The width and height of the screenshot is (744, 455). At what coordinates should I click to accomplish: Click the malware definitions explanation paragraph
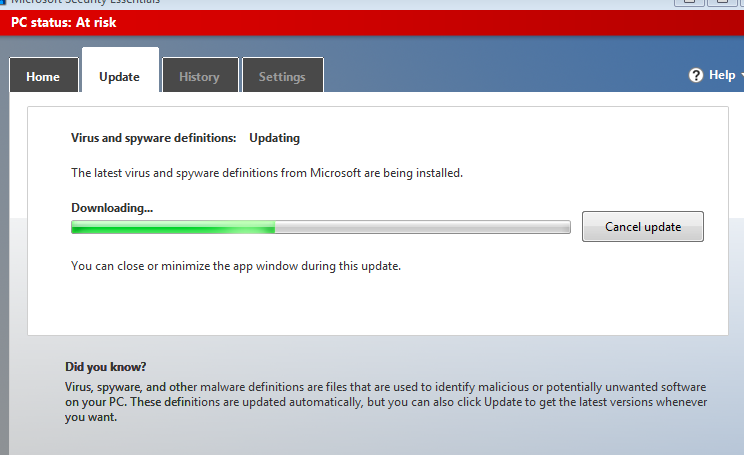click(x=386, y=402)
